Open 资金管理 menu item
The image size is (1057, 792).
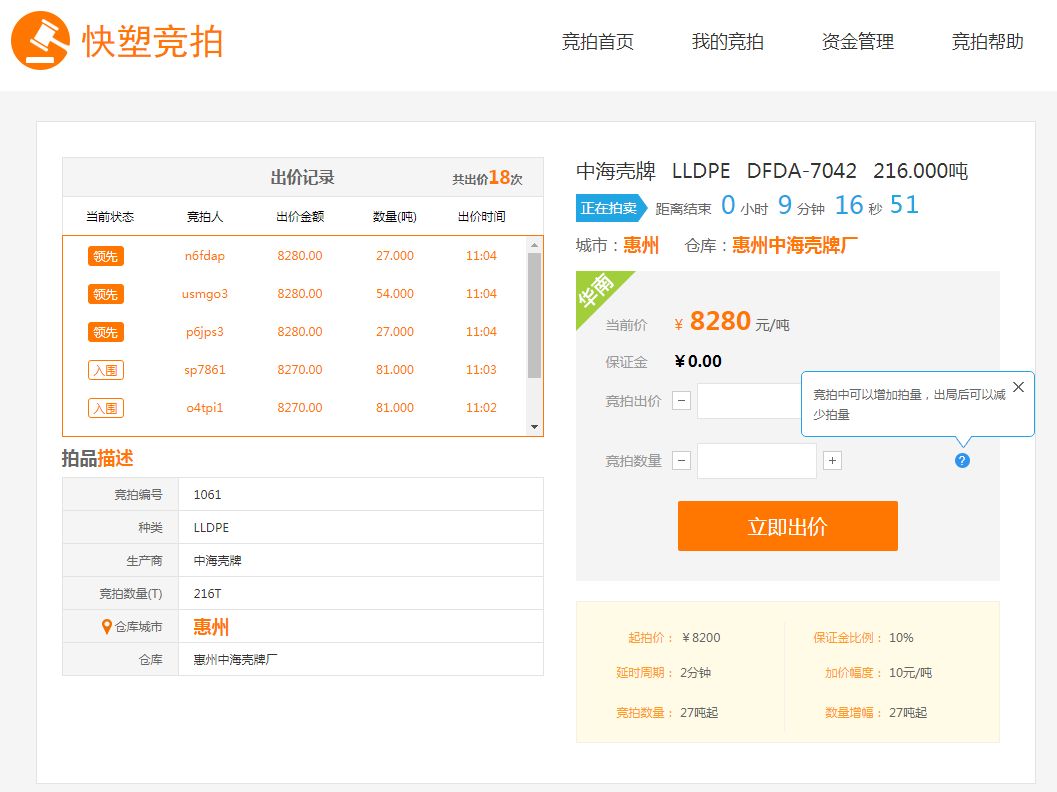point(857,42)
